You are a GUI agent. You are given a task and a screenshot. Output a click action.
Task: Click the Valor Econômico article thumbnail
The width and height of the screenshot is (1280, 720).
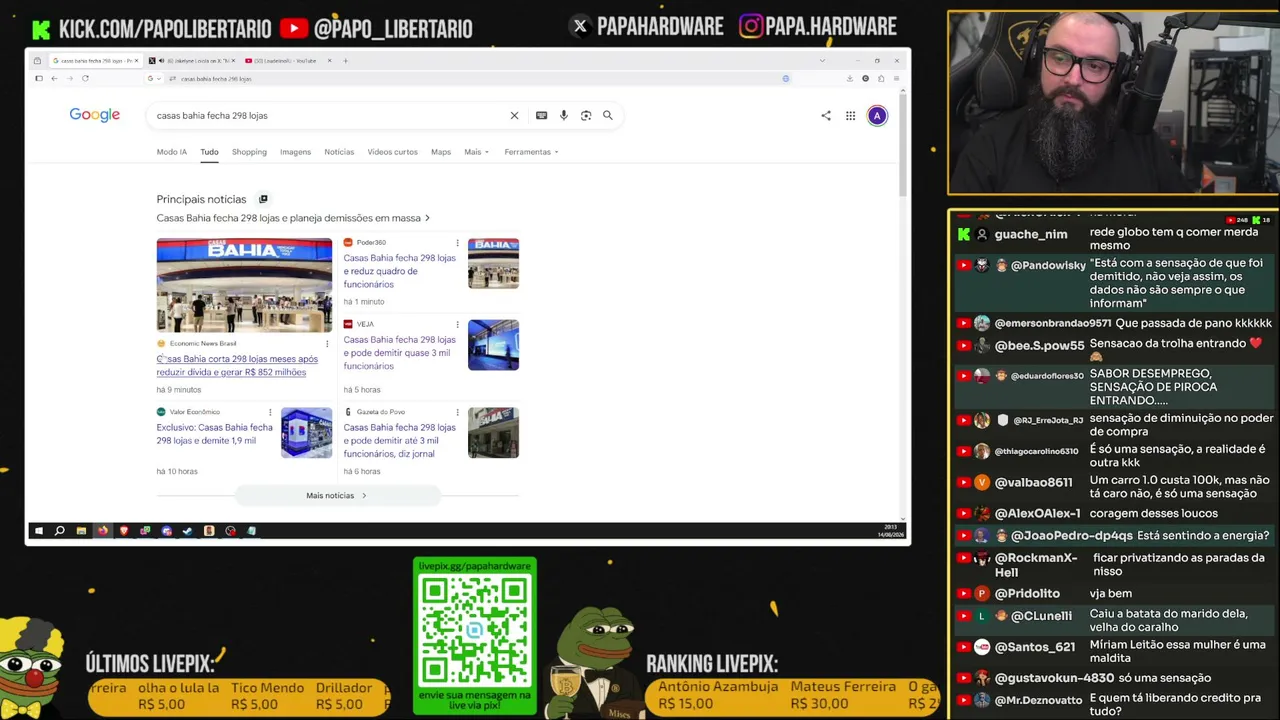pyautogui.click(x=306, y=433)
